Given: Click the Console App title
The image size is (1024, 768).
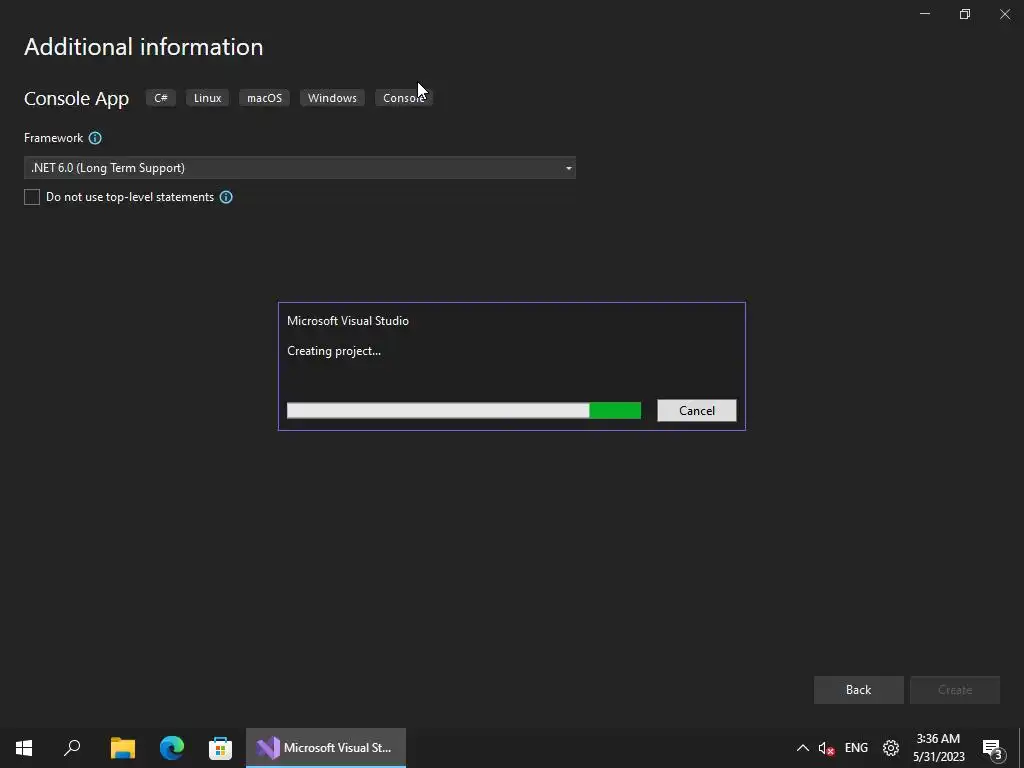Looking at the screenshot, I should (x=76, y=99).
